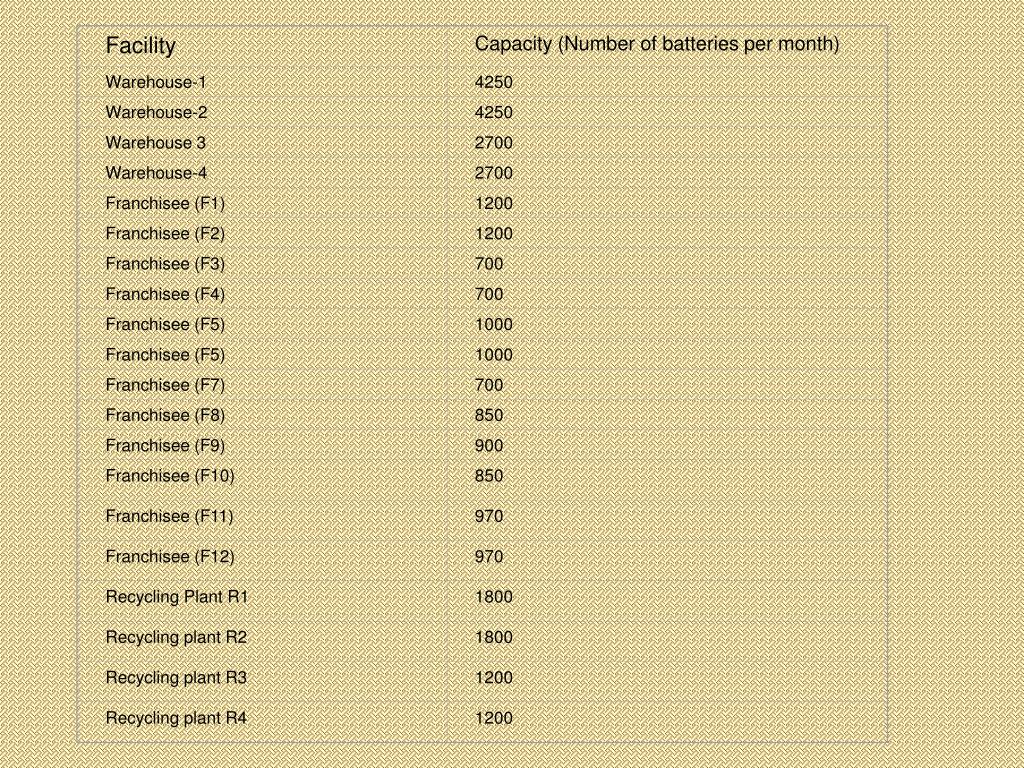Select the "Franchisee (F2)" label

(x=165, y=234)
